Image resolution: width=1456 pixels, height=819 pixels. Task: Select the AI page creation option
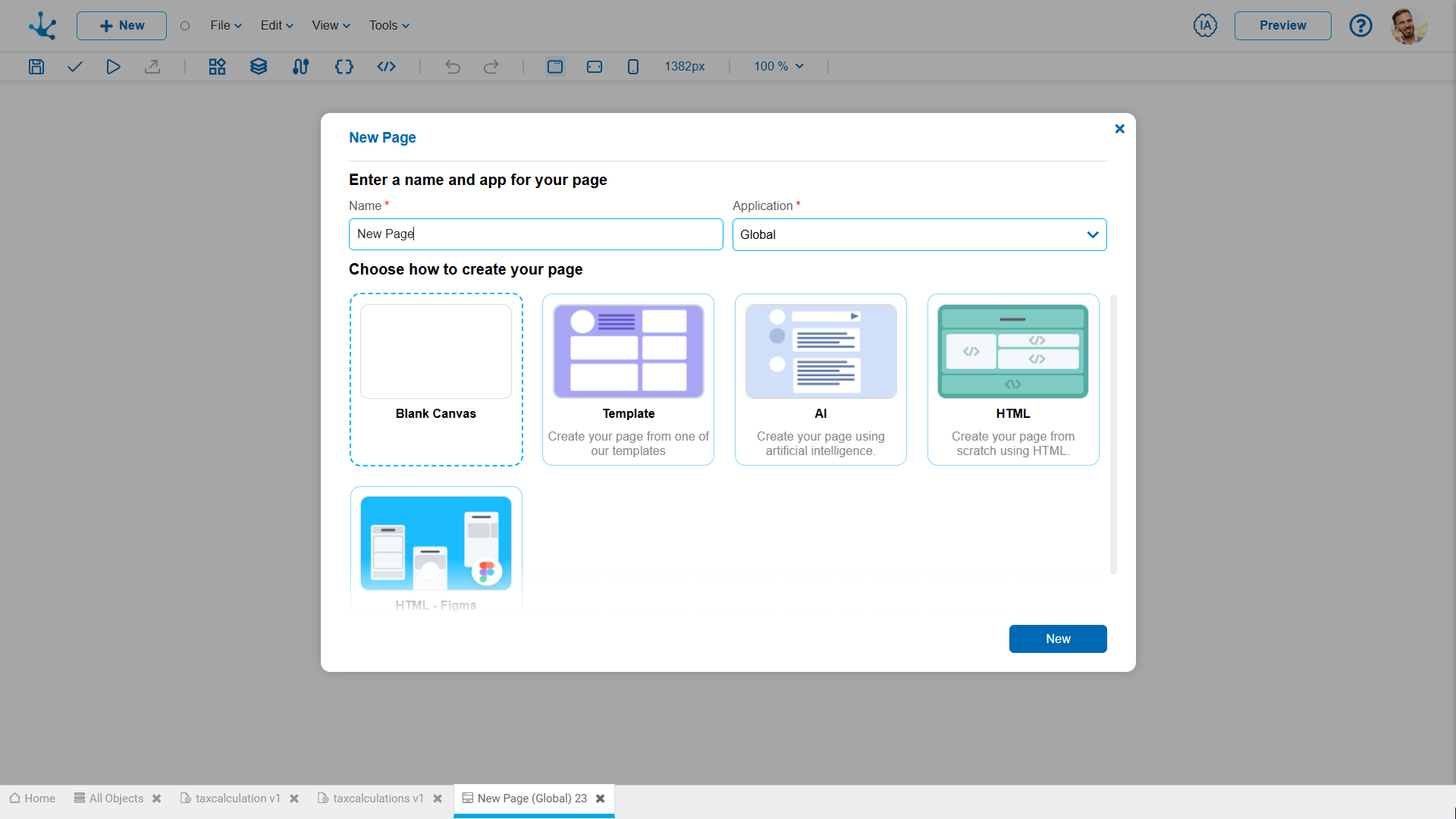(x=820, y=379)
